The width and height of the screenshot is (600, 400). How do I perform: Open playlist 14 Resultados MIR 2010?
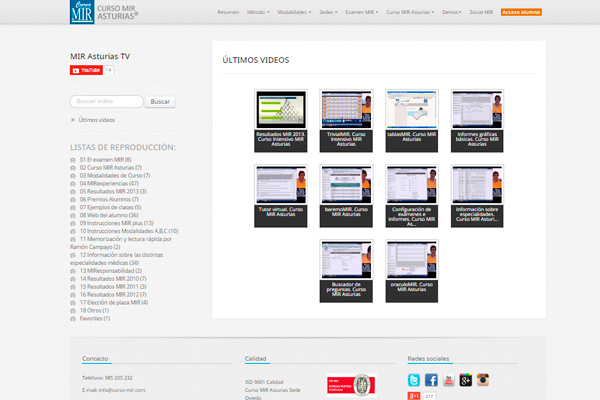[x=113, y=279]
